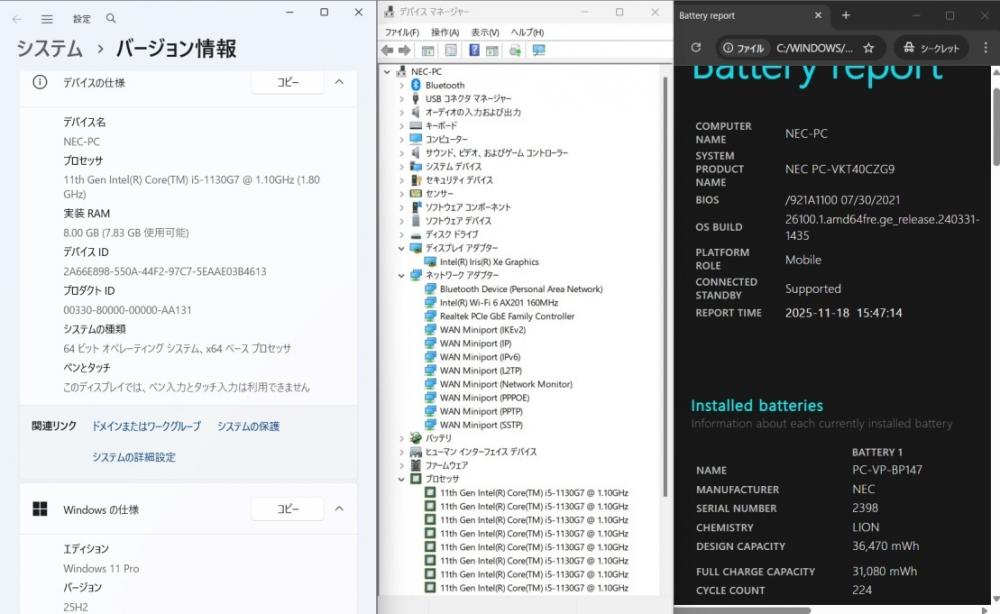Image resolution: width=1000 pixels, height=614 pixels.
Task: Bookmark the page with the star icon
Action: click(868, 48)
